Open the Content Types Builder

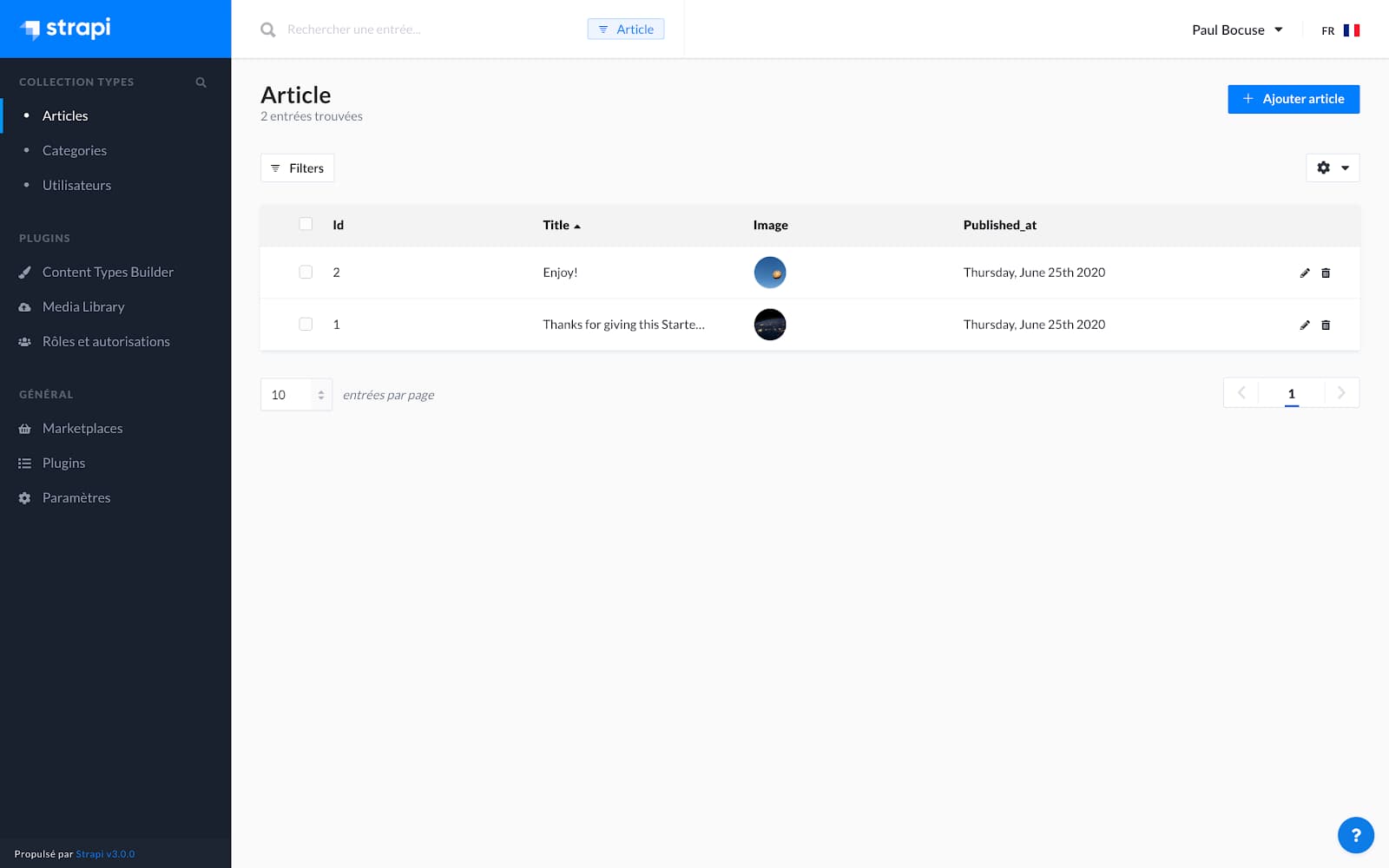click(x=107, y=272)
